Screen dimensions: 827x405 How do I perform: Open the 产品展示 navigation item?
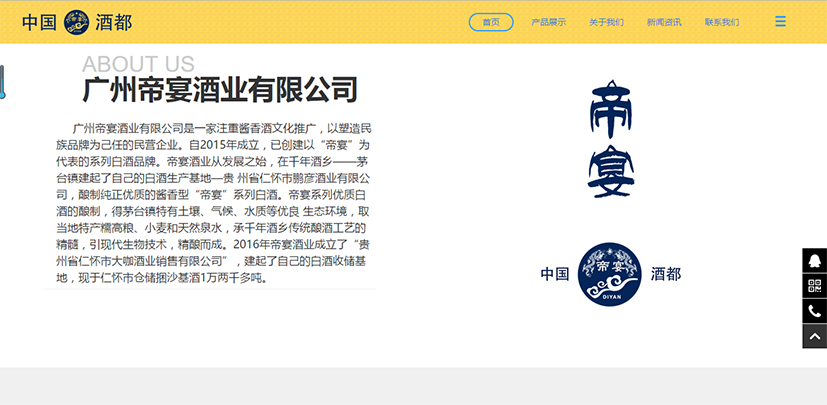pos(549,22)
